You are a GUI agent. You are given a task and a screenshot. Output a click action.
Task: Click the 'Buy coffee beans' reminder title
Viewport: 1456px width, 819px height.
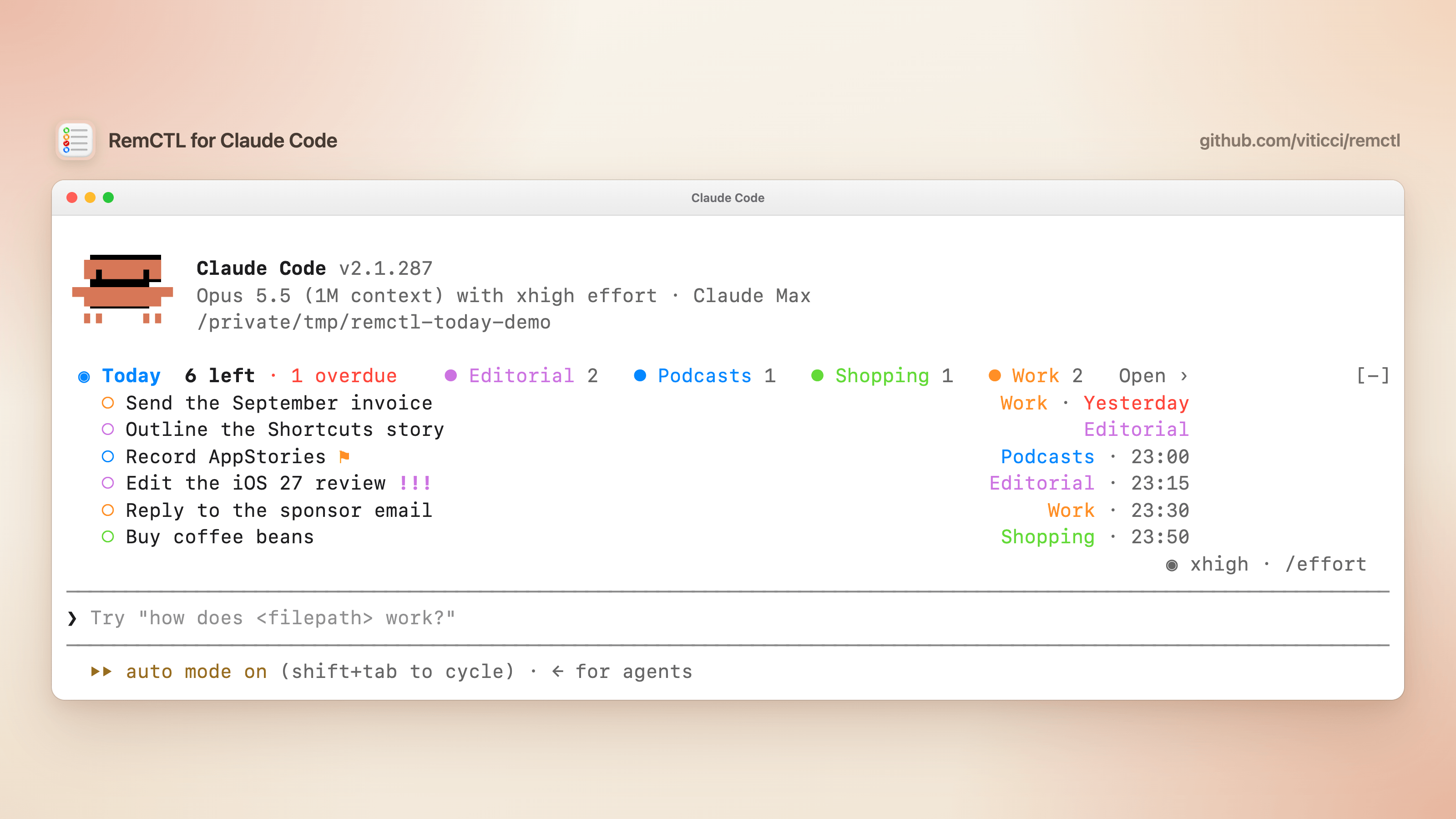(x=219, y=537)
